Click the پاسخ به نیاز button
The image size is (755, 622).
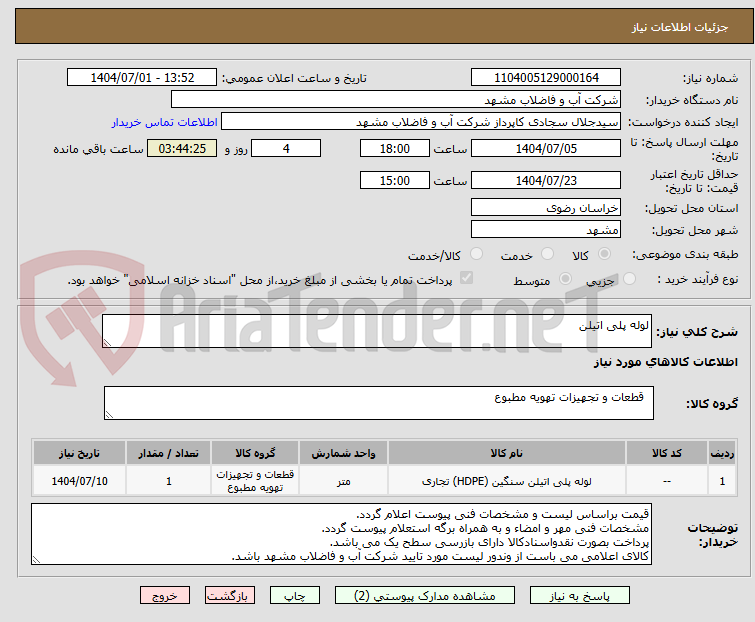click(580, 596)
